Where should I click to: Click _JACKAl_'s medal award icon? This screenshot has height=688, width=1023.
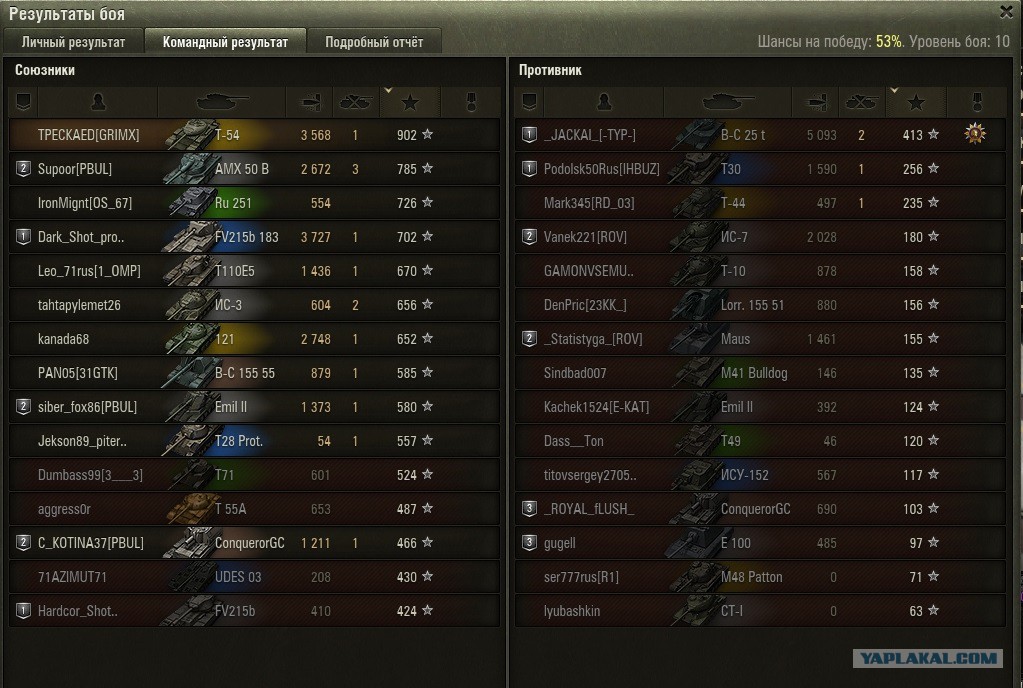[975, 134]
